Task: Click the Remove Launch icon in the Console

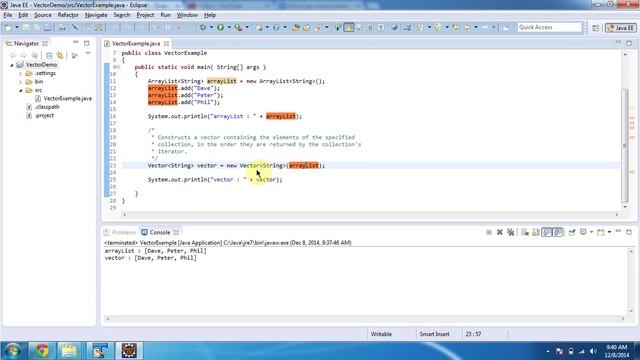Action: click(x=500, y=232)
